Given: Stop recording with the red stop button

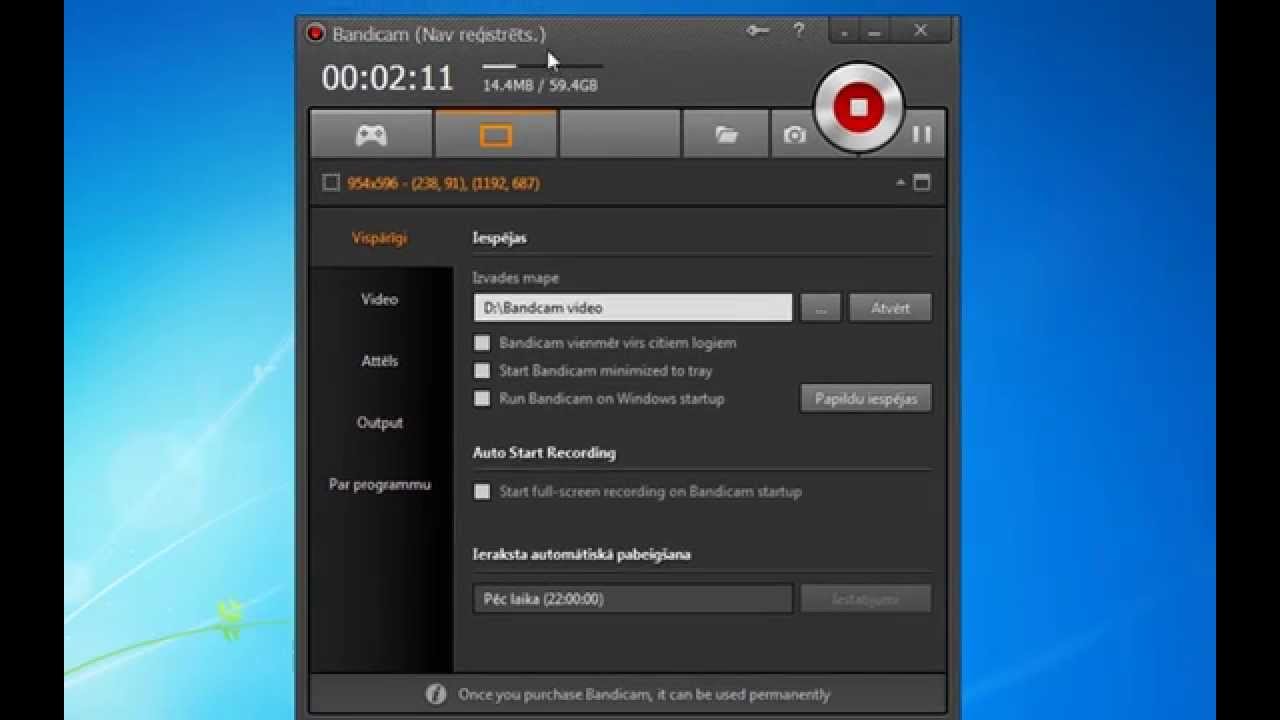Looking at the screenshot, I should 858,107.
